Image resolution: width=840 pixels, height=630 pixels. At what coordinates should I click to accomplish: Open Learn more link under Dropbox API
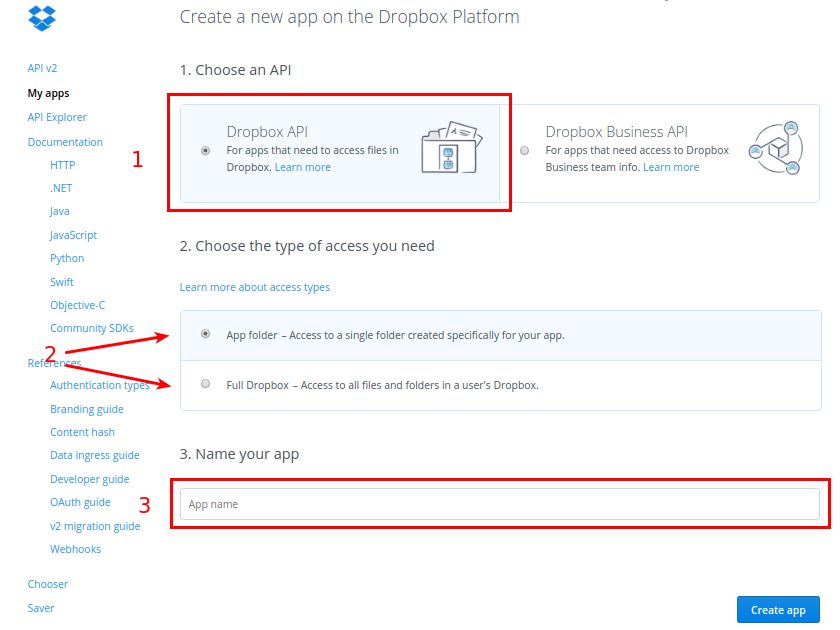(x=302, y=167)
